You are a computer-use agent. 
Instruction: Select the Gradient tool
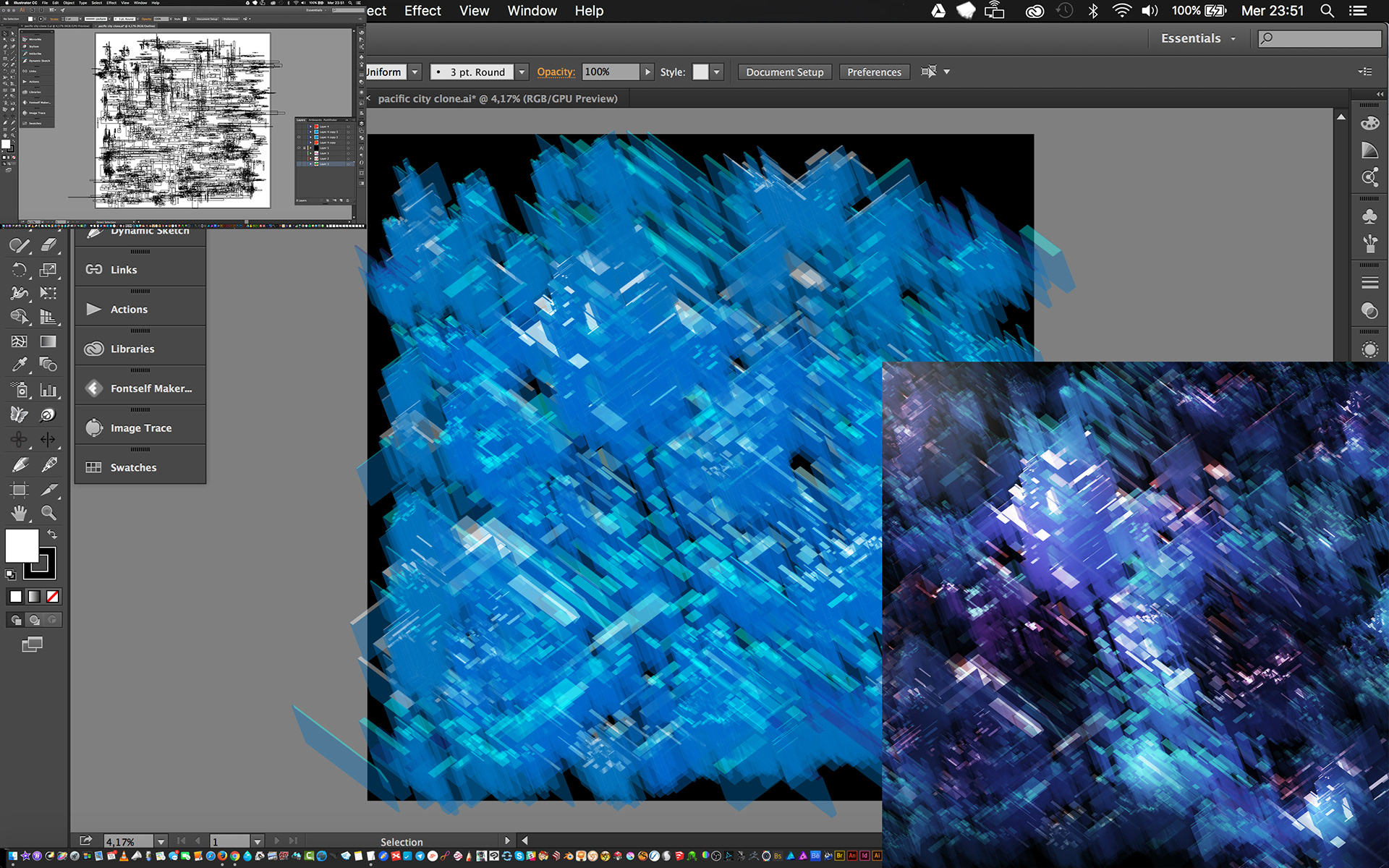(48, 341)
